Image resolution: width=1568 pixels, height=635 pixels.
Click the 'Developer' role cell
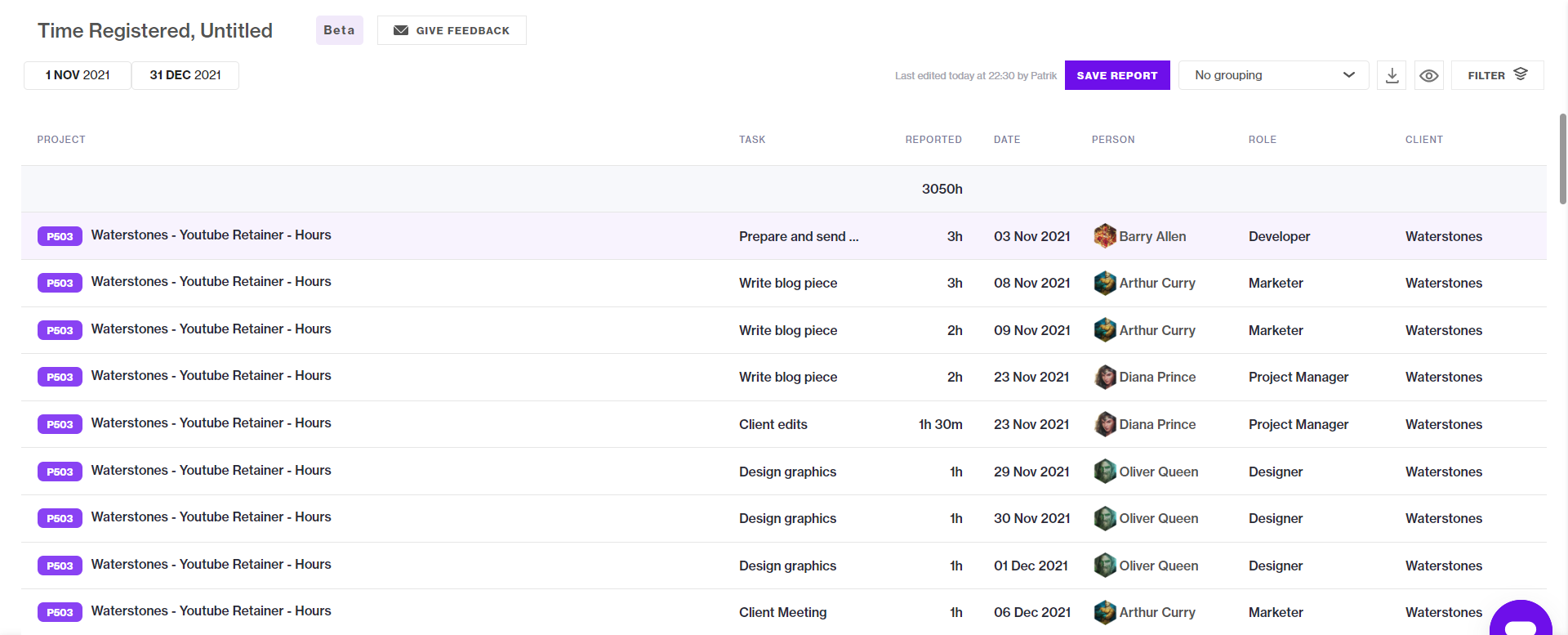coord(1279,236)
